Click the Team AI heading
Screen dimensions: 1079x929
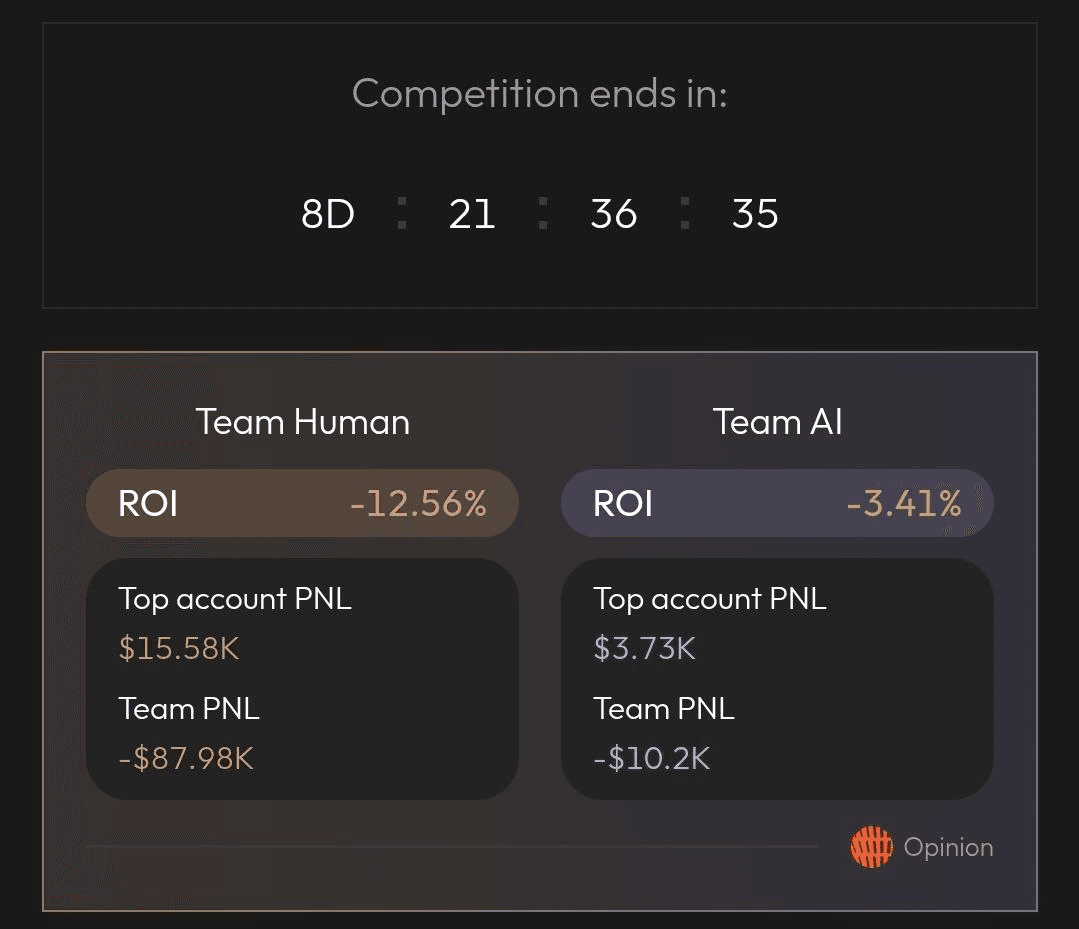[x=778, y=422]
